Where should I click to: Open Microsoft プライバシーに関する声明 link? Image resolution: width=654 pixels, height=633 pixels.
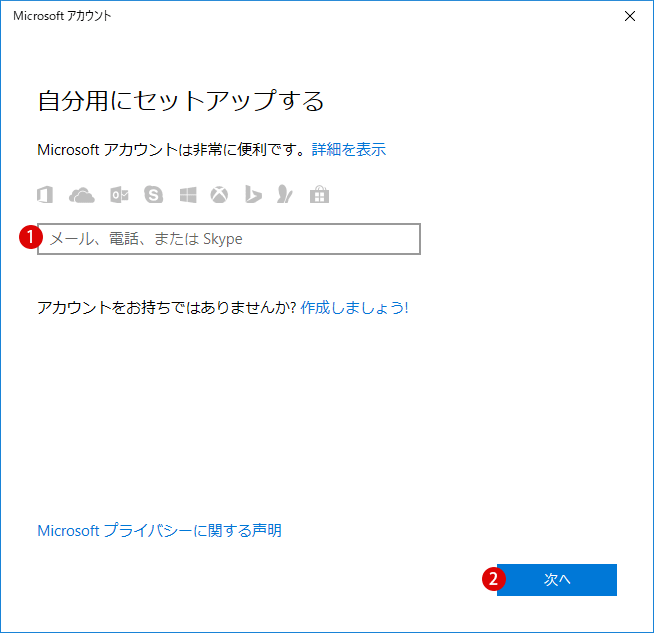pos(159,530)
